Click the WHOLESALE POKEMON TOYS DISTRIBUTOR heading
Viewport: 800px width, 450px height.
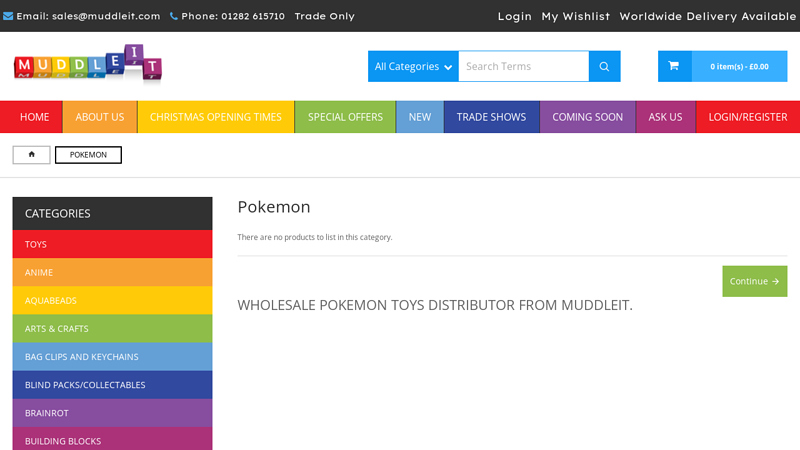435,305
